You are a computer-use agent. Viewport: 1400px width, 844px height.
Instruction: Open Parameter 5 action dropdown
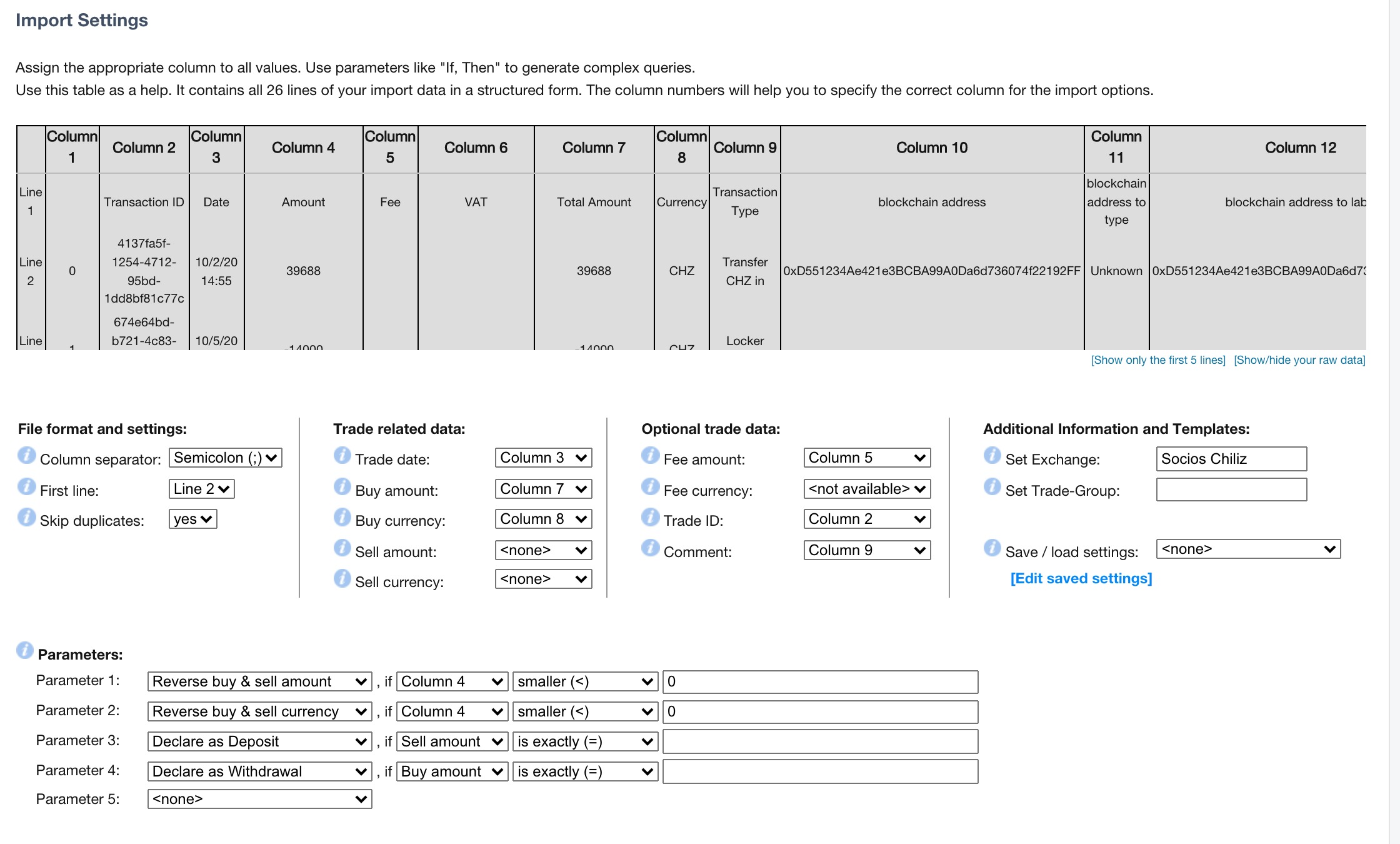(259, 799)
